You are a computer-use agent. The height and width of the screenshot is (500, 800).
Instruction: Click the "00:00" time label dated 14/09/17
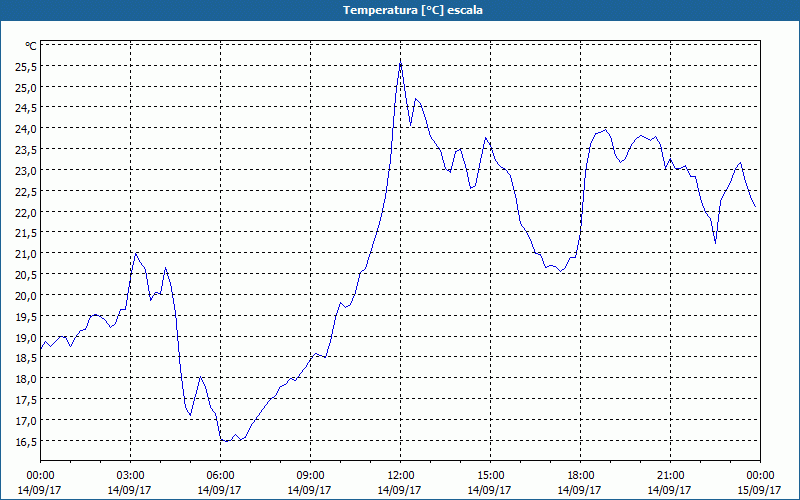click(40, 476)
